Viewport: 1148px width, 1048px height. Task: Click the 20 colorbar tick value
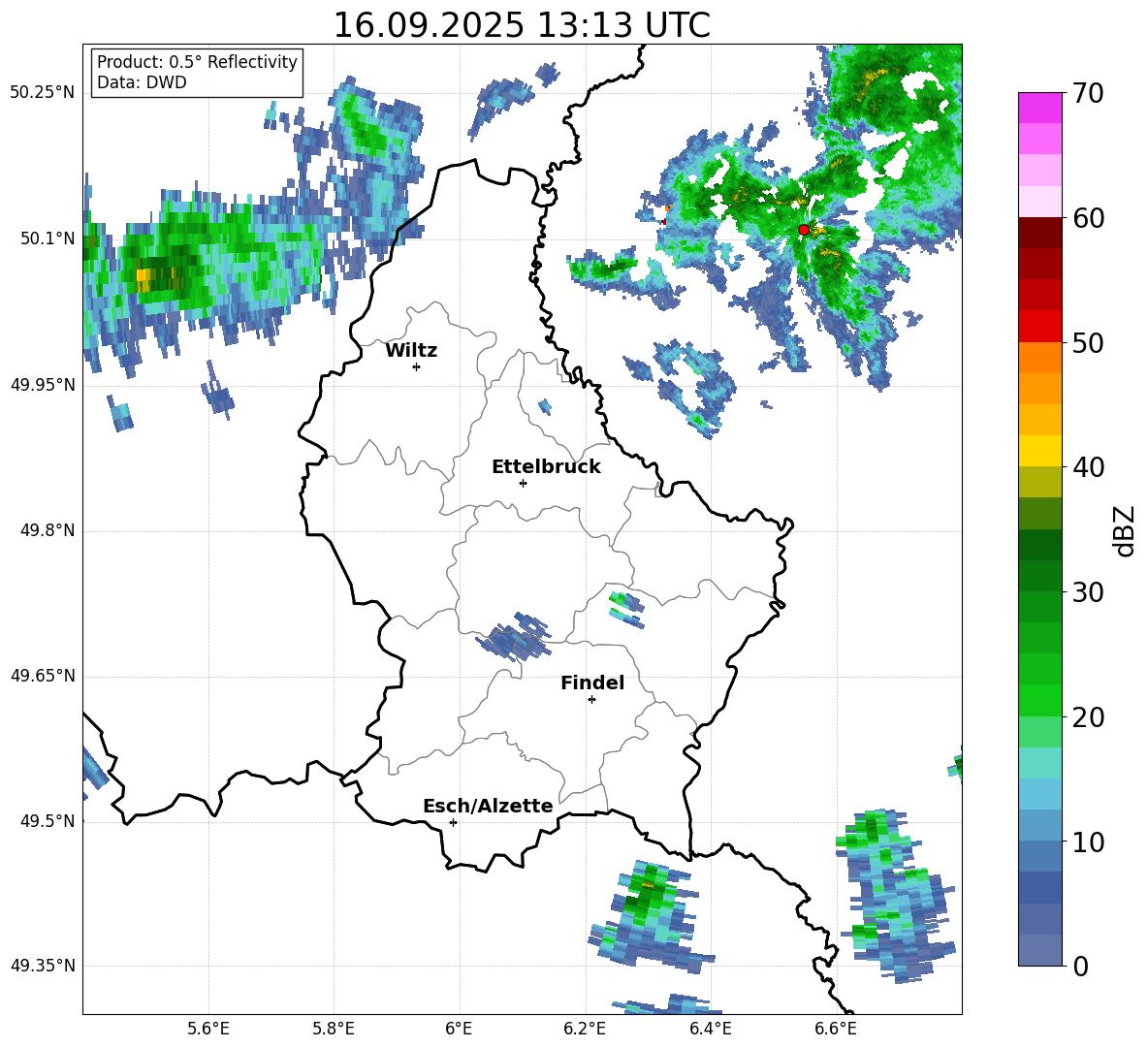coord(1087,717)
